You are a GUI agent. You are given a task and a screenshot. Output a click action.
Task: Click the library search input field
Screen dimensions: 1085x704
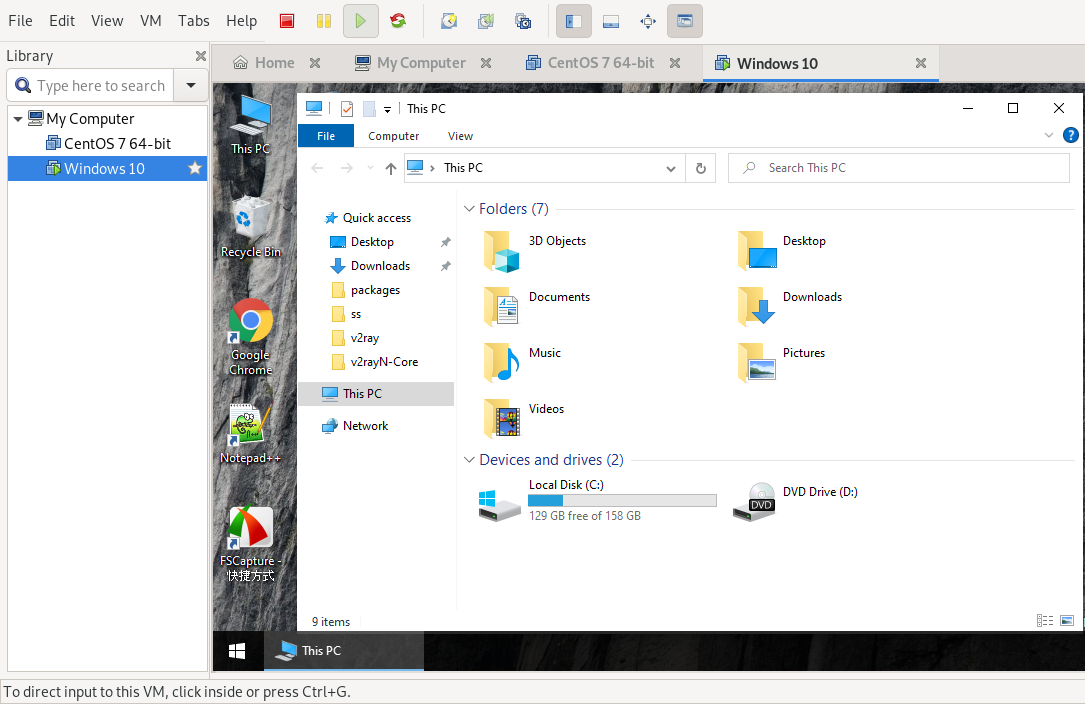tap(91, 85)
